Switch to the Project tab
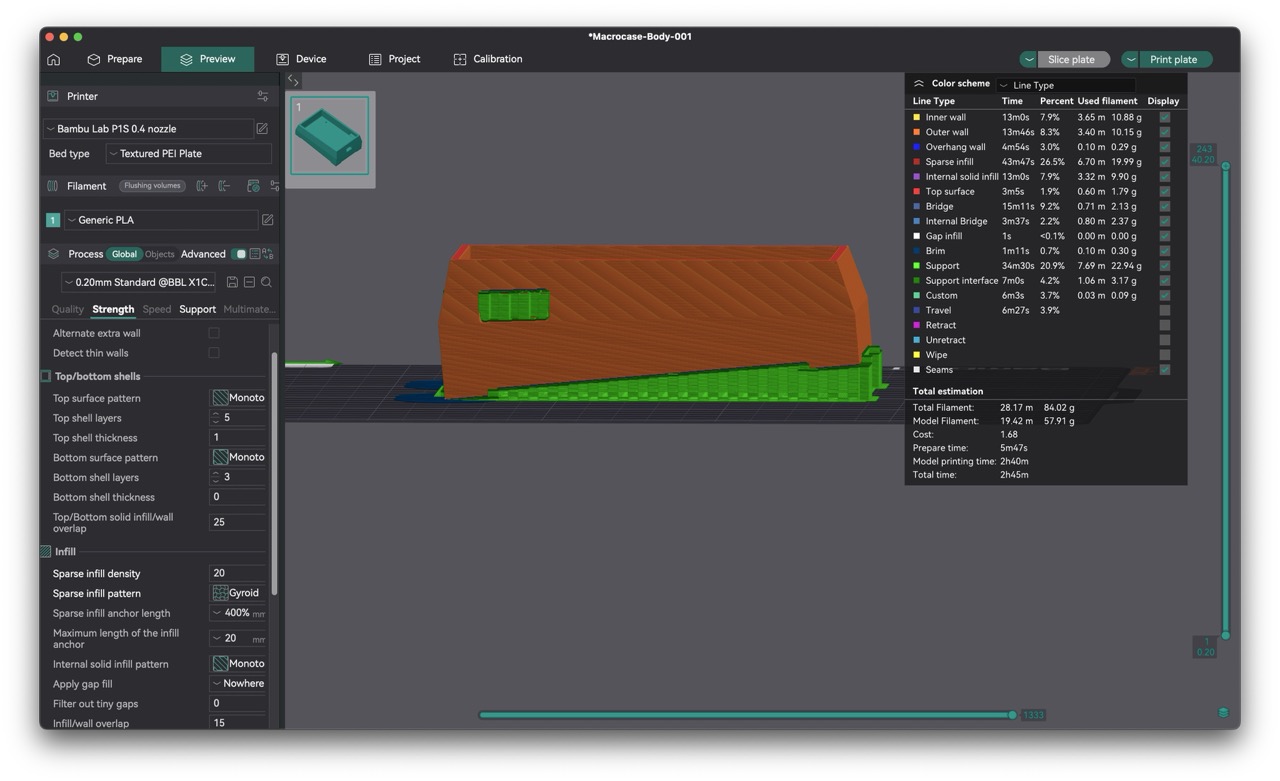 tap(394, 59)
